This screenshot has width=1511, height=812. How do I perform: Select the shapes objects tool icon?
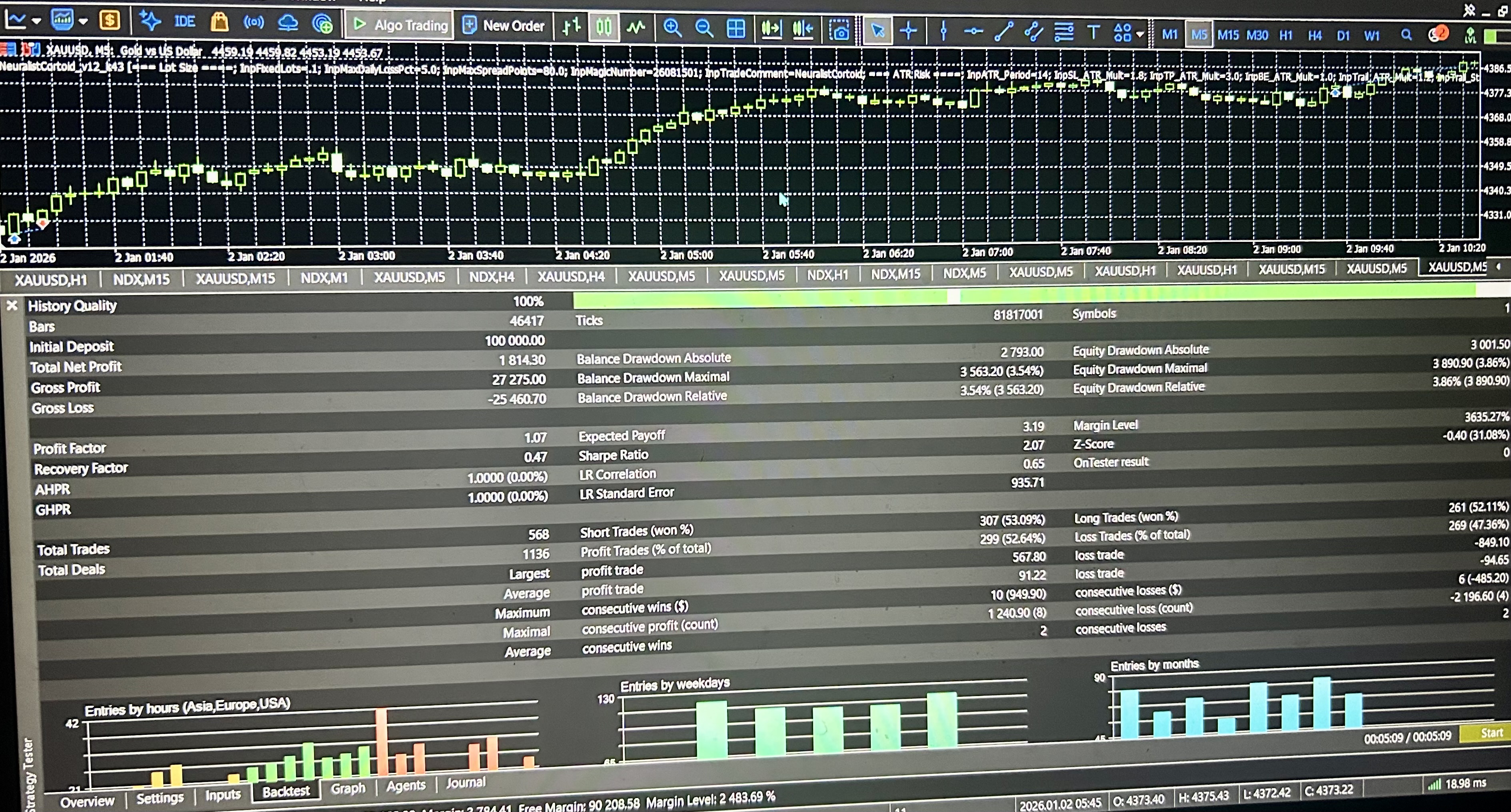[x=1122, y=33]
